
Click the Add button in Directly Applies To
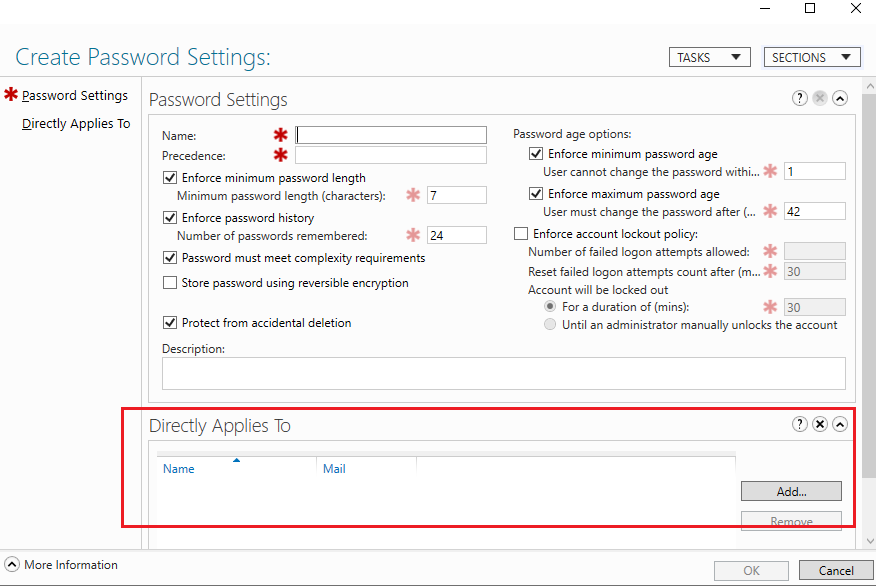pos(791,491)
